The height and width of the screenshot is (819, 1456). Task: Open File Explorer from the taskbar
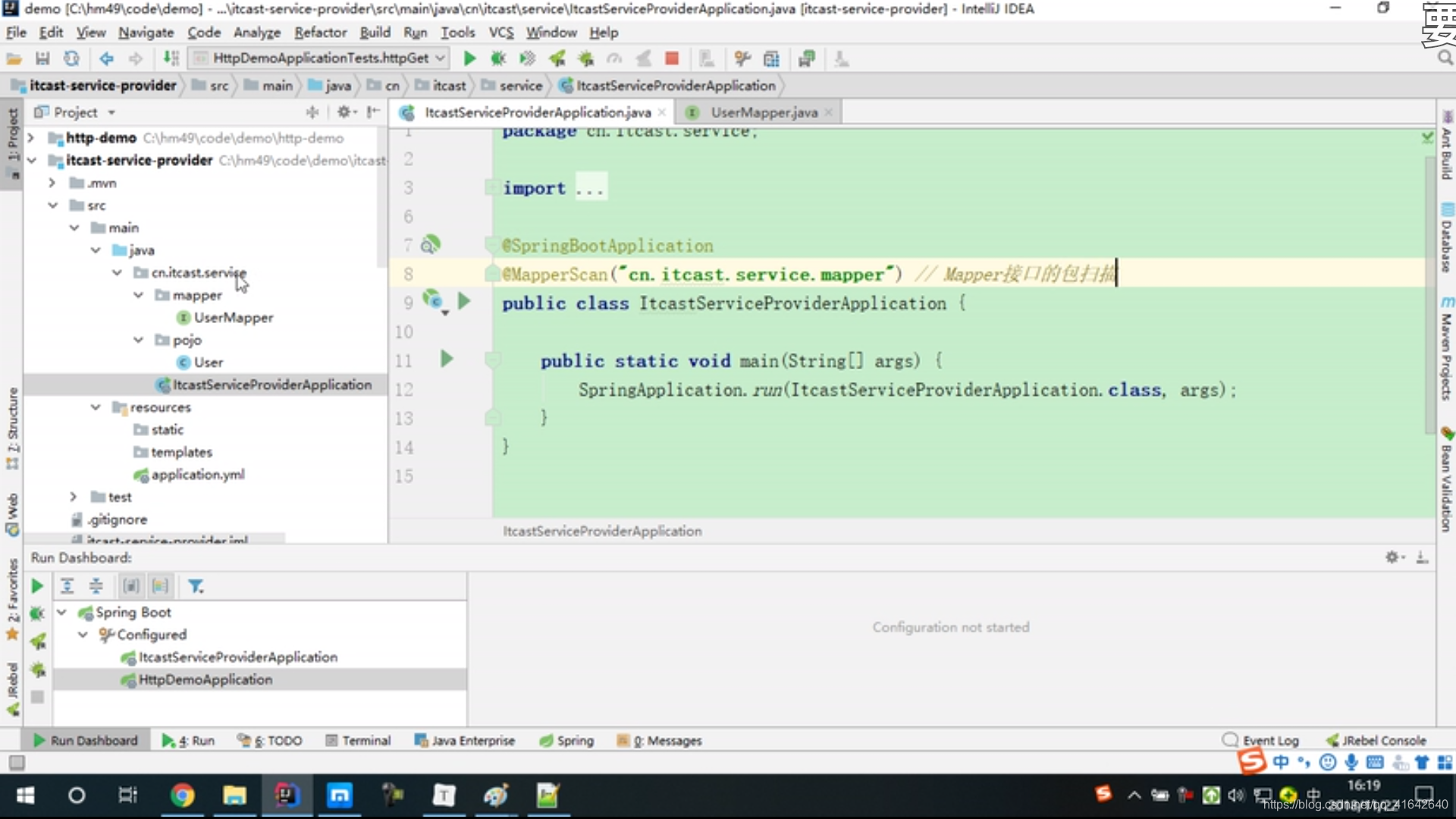click(234, 795)
